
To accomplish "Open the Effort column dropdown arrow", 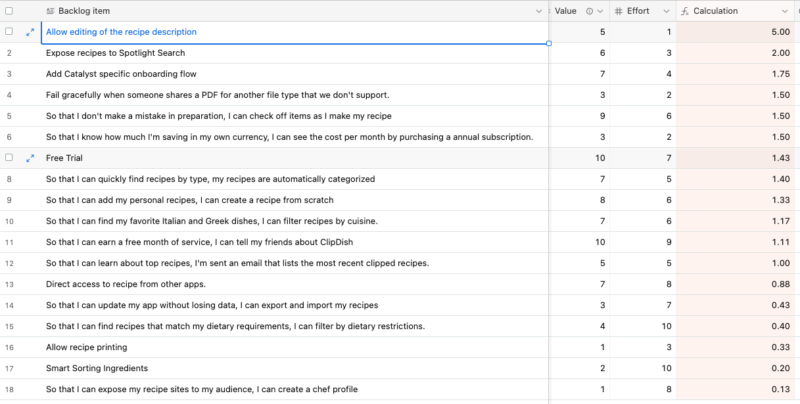I will [x=666, y=11].
